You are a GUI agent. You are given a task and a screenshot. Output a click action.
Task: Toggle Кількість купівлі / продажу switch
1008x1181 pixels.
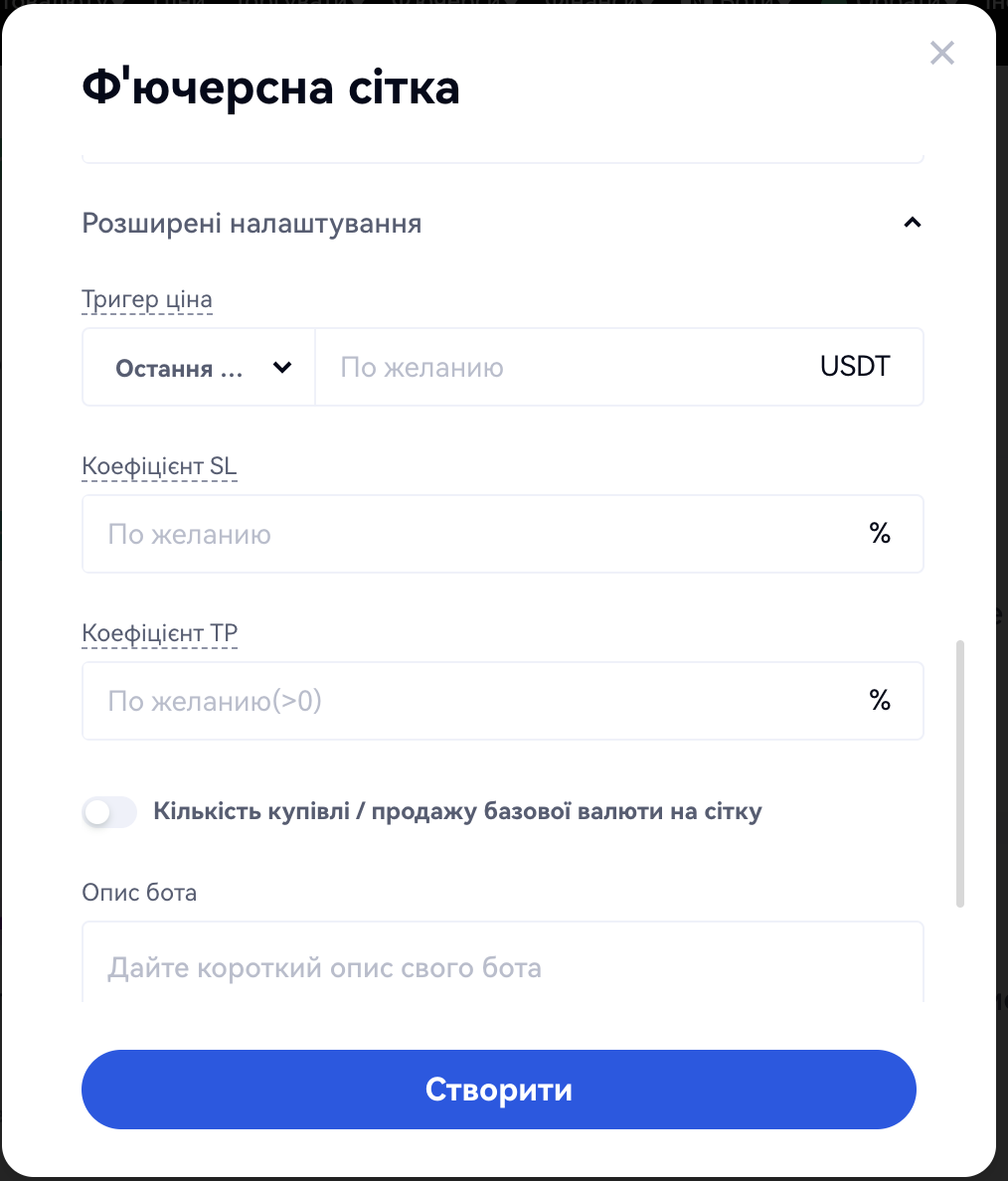(109, 812)
